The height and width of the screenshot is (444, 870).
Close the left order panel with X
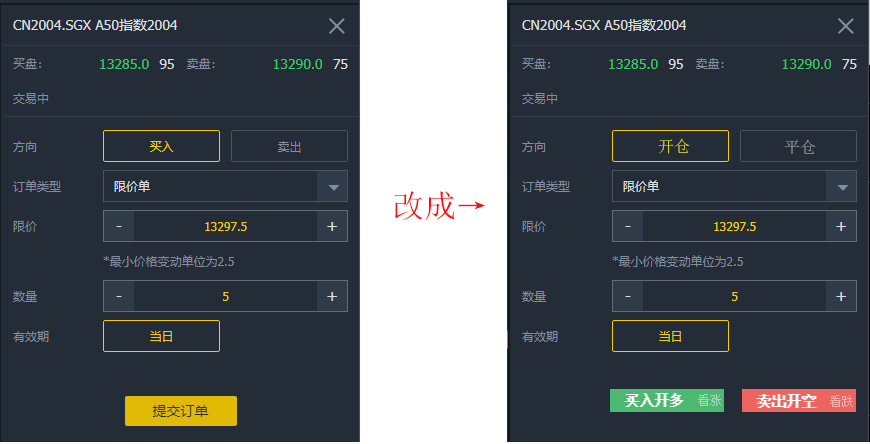click(x=337, y=26)
